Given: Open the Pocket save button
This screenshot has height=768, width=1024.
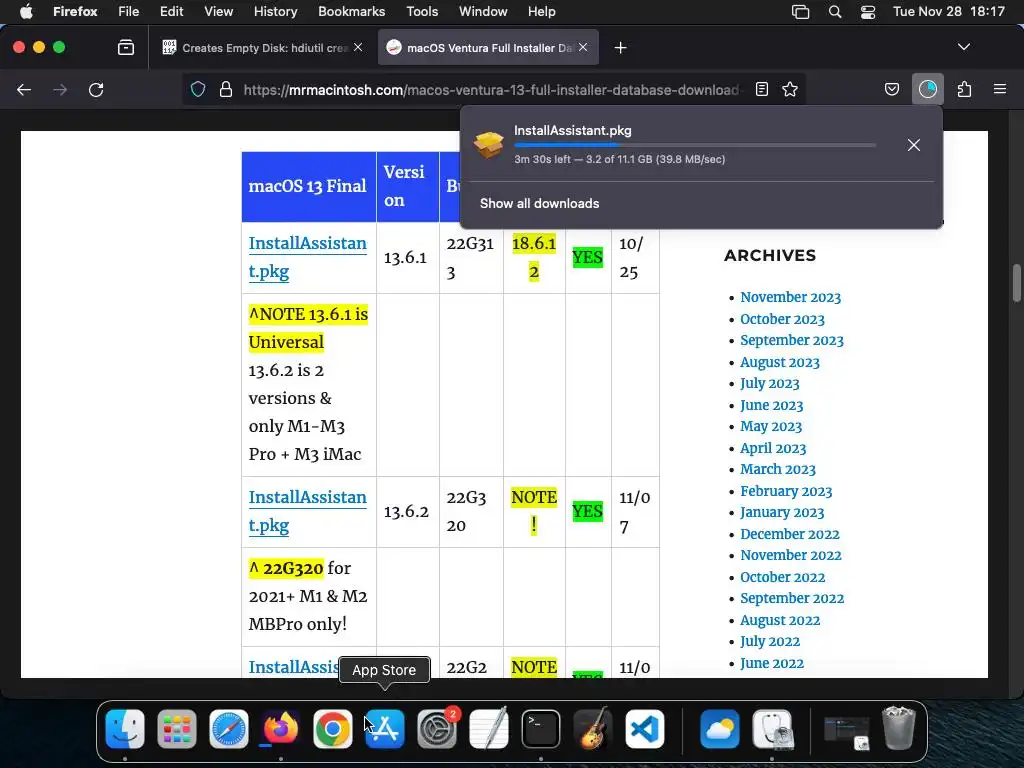Looking at the screenshot, I should click(892, 89).
